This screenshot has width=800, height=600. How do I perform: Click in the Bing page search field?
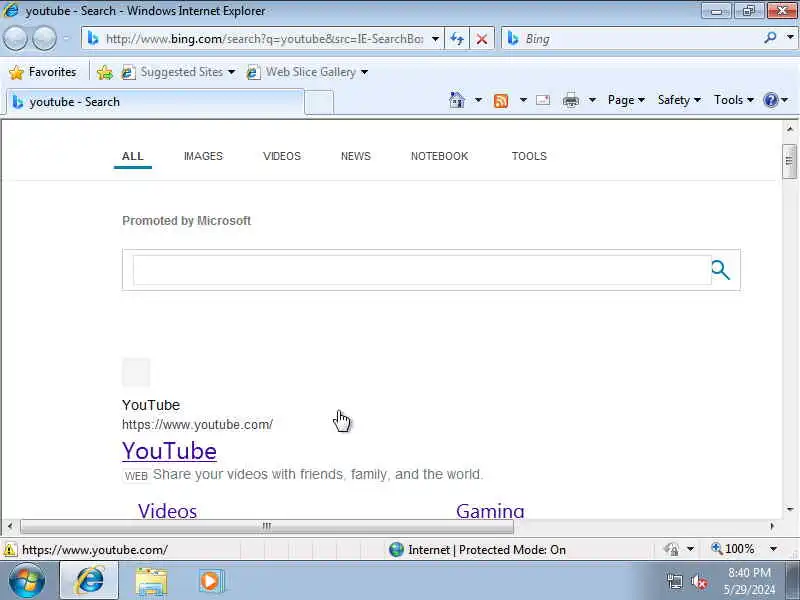422,270
